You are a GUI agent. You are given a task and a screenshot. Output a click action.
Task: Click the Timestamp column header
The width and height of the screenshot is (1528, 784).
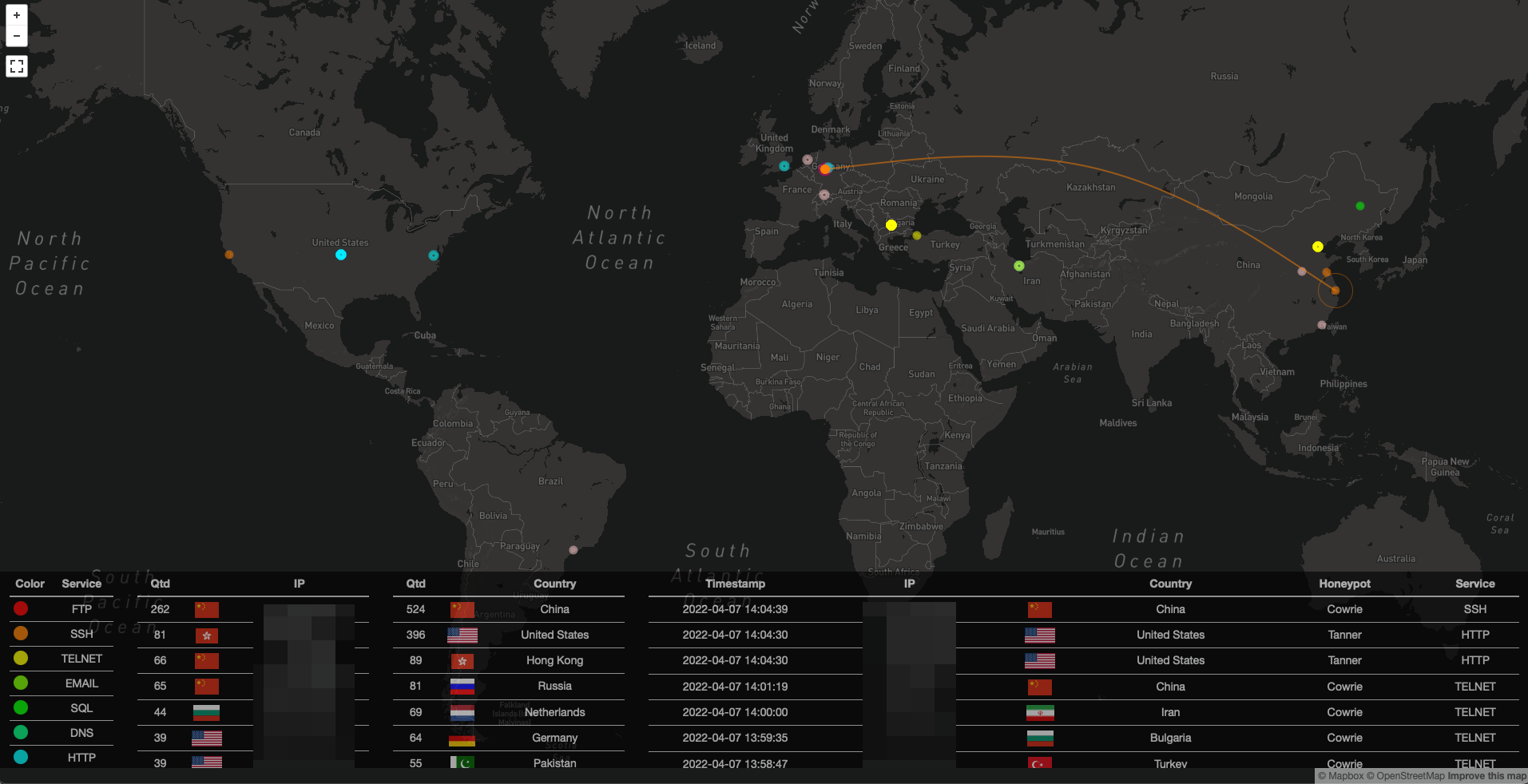735,584
